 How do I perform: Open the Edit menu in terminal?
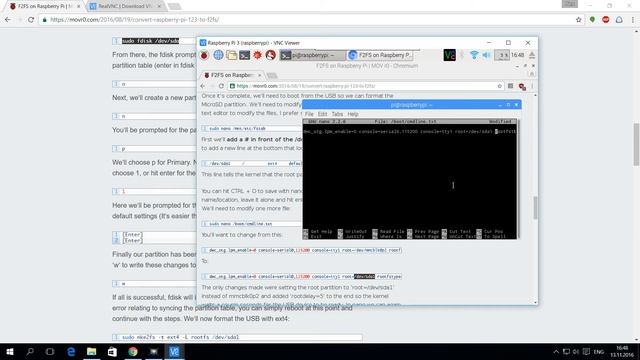[322, 114]
